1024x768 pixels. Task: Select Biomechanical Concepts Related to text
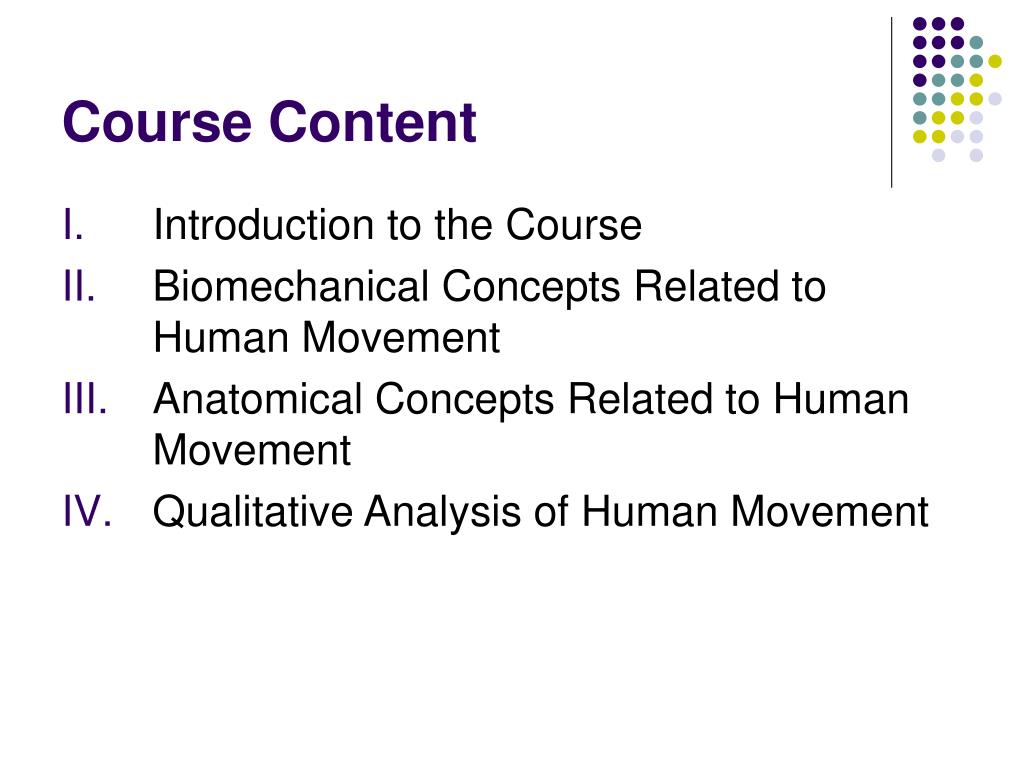[490, 287]
